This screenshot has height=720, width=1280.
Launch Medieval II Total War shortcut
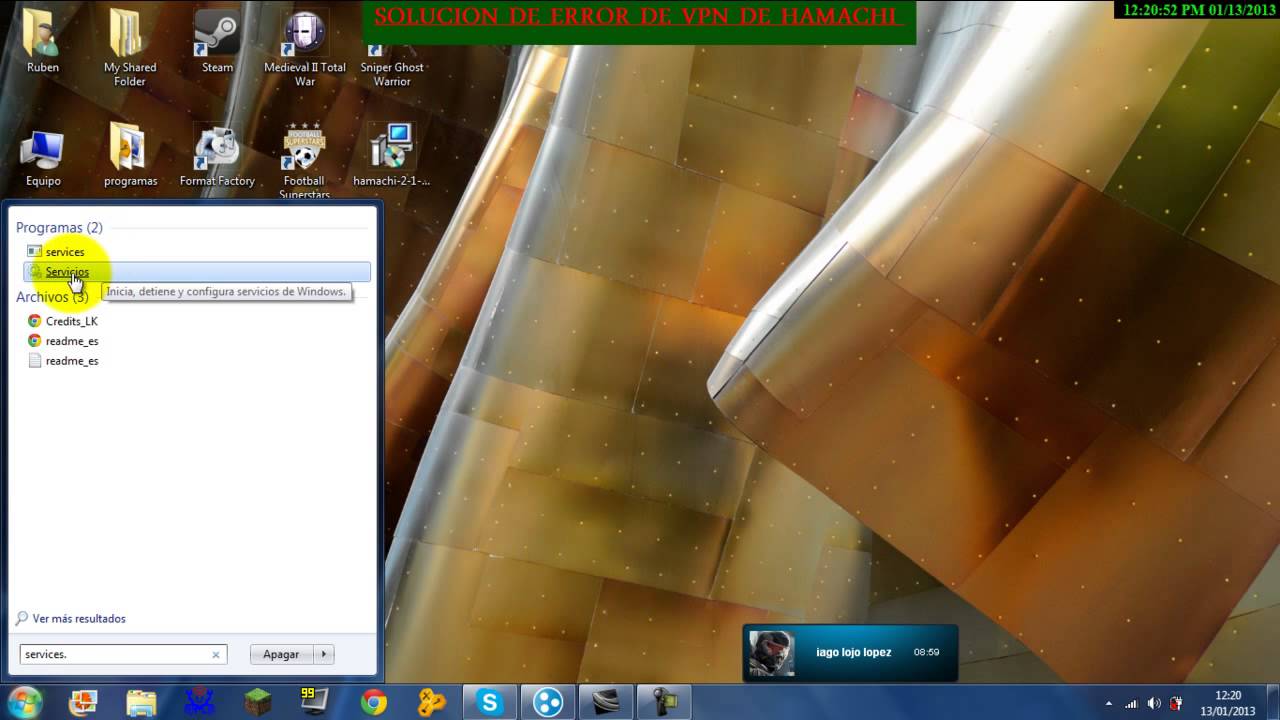[305, 48]
